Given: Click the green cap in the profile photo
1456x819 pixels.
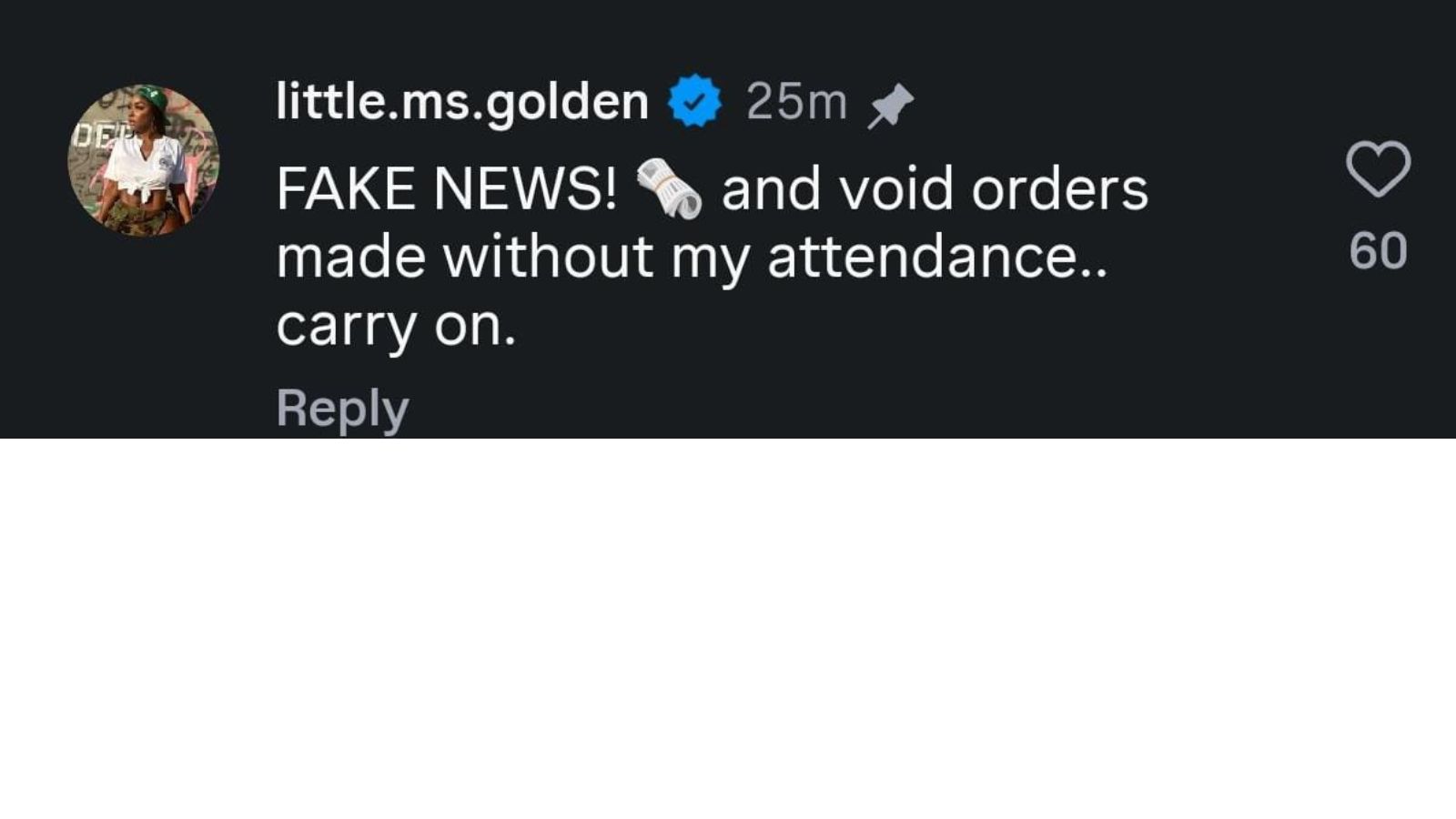Looking at the screenshot, I should pos(152,96).
